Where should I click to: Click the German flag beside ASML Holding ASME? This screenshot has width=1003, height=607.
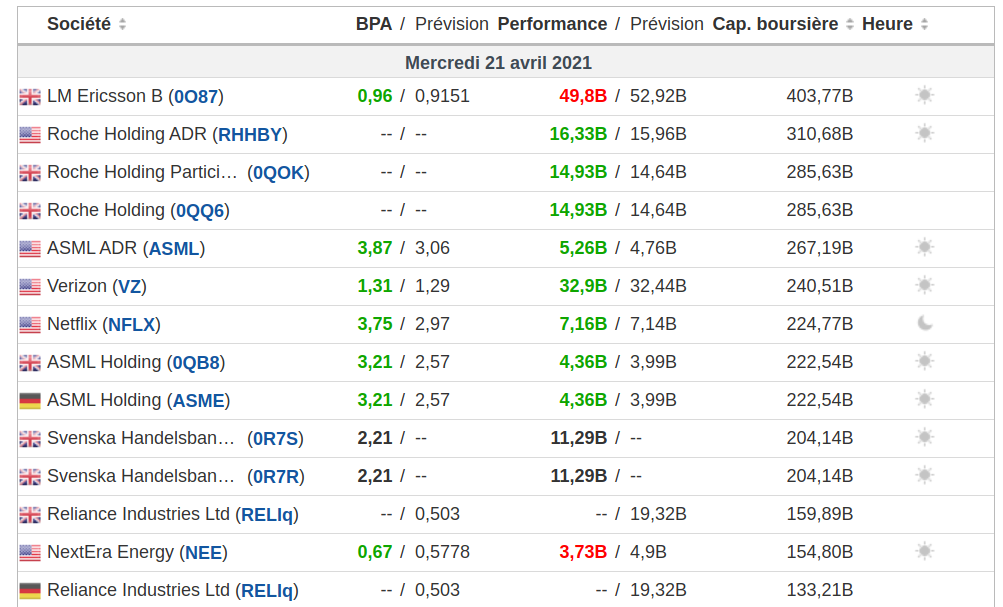tap(30, 401)
